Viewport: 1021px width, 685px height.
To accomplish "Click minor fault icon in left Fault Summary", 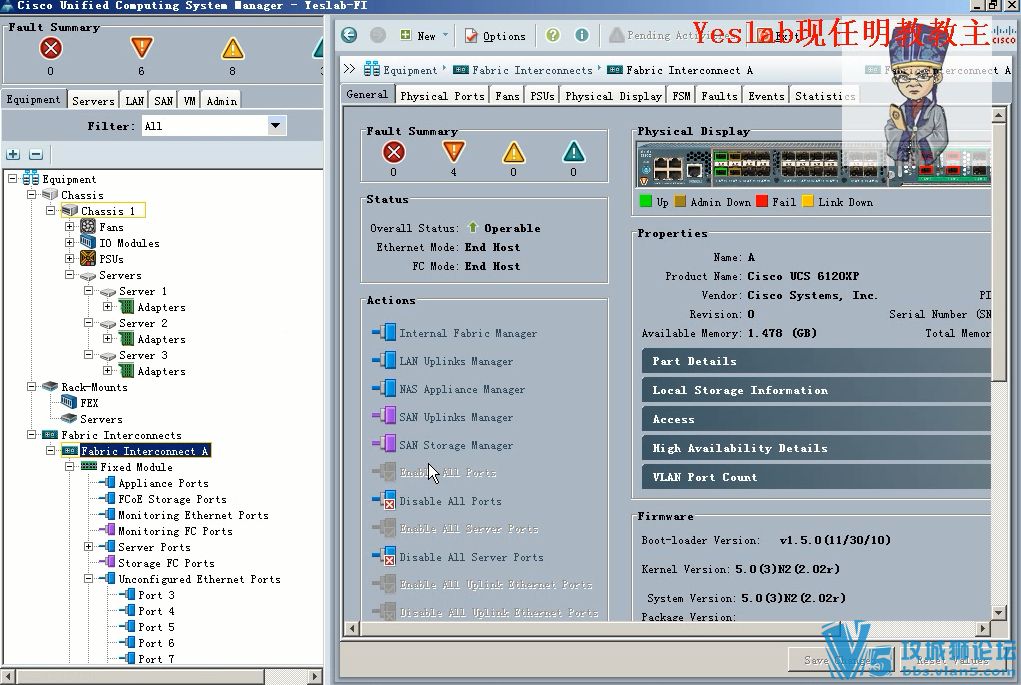I will coord(232,48).
